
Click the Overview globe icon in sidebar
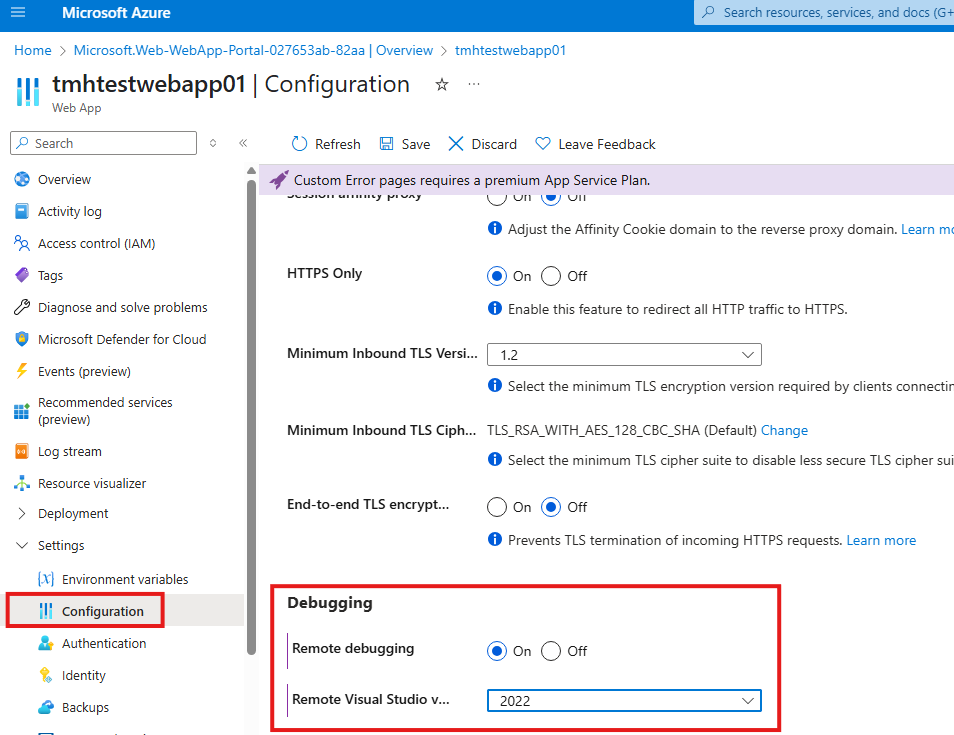[22, 179]
